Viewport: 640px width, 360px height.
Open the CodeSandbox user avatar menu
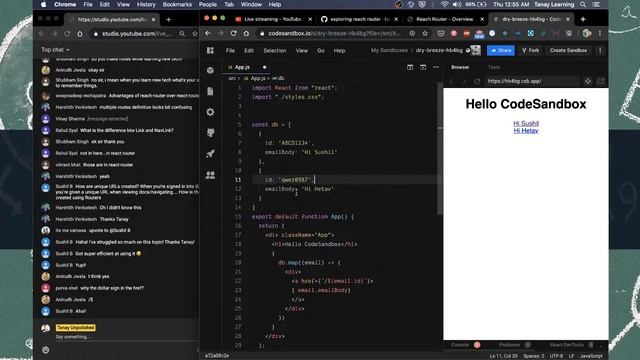[476, 50]
